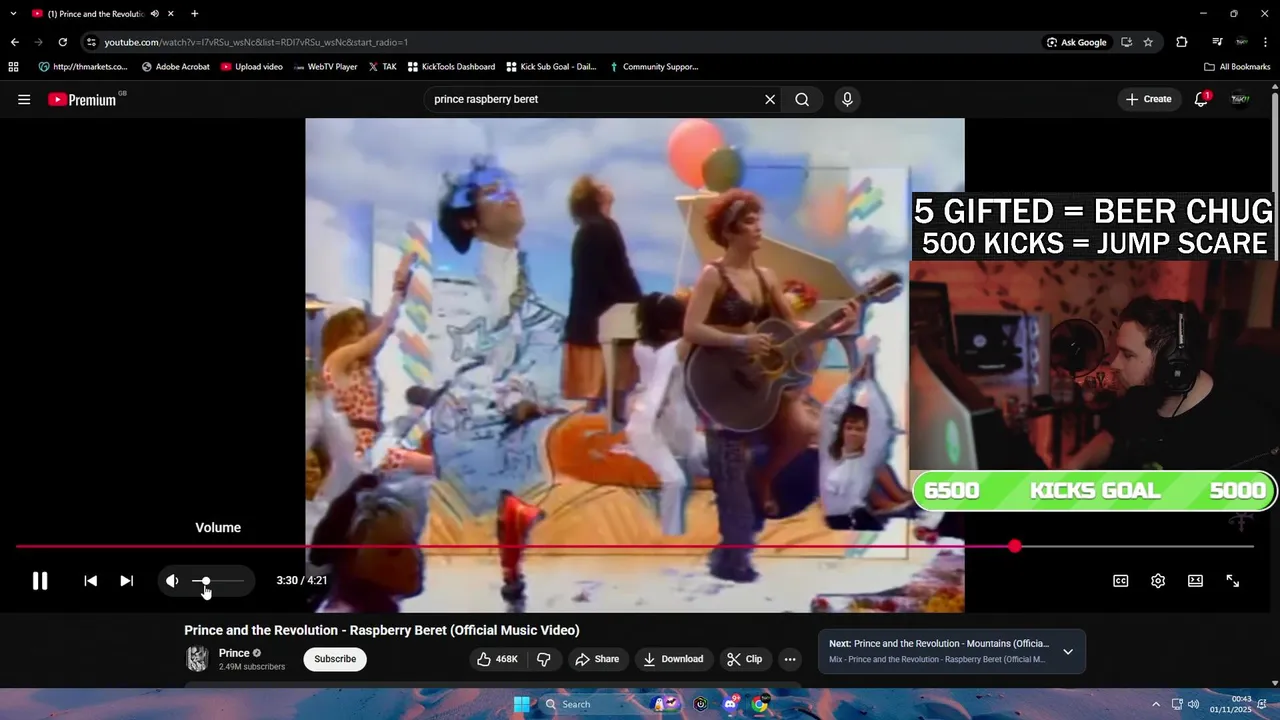Open Chrome profile avatar
1280x720 pixels.
[x=1241, y=42]
